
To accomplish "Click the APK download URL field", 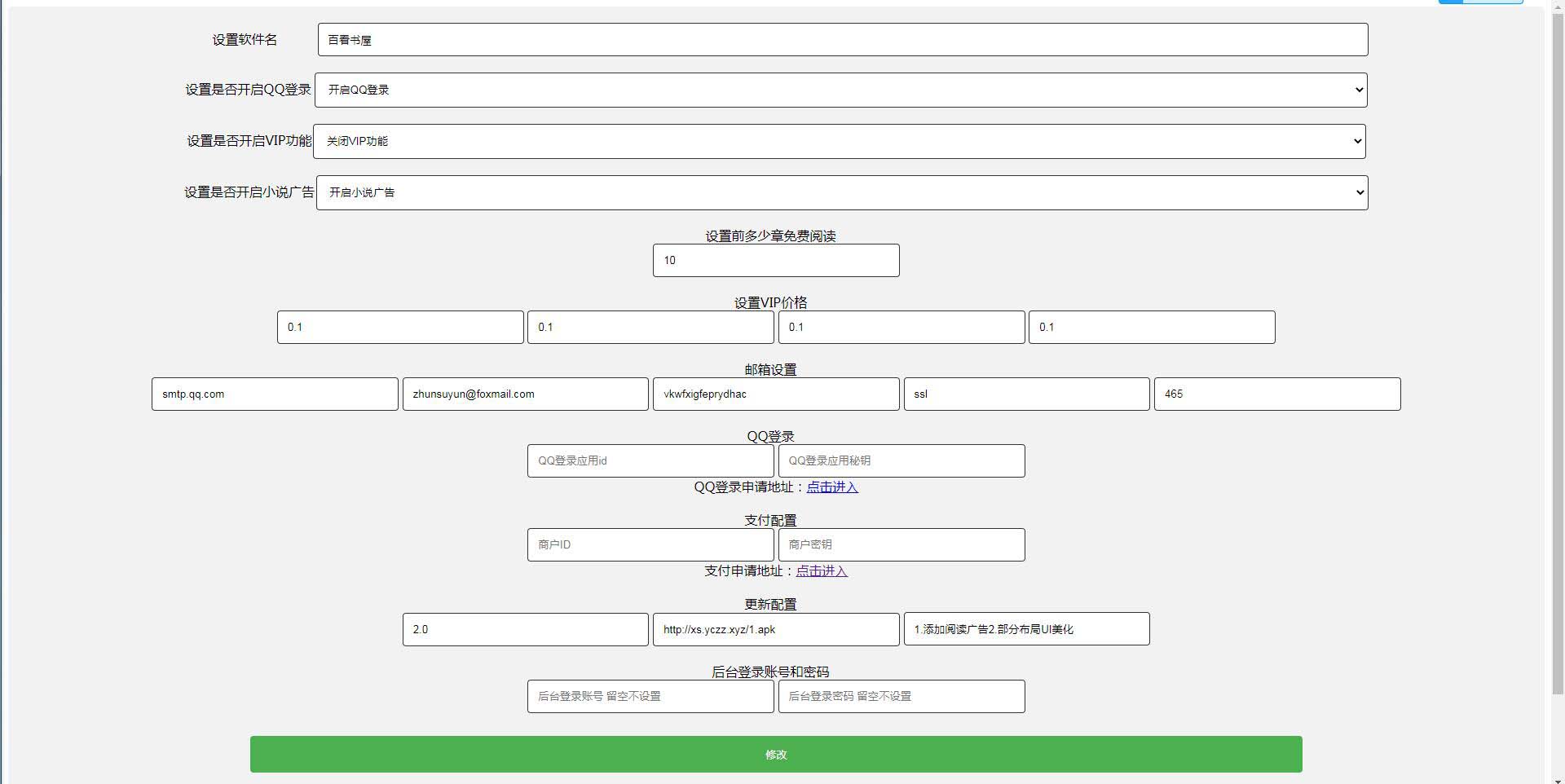I will pyautogui.click(x=775, y=629).
